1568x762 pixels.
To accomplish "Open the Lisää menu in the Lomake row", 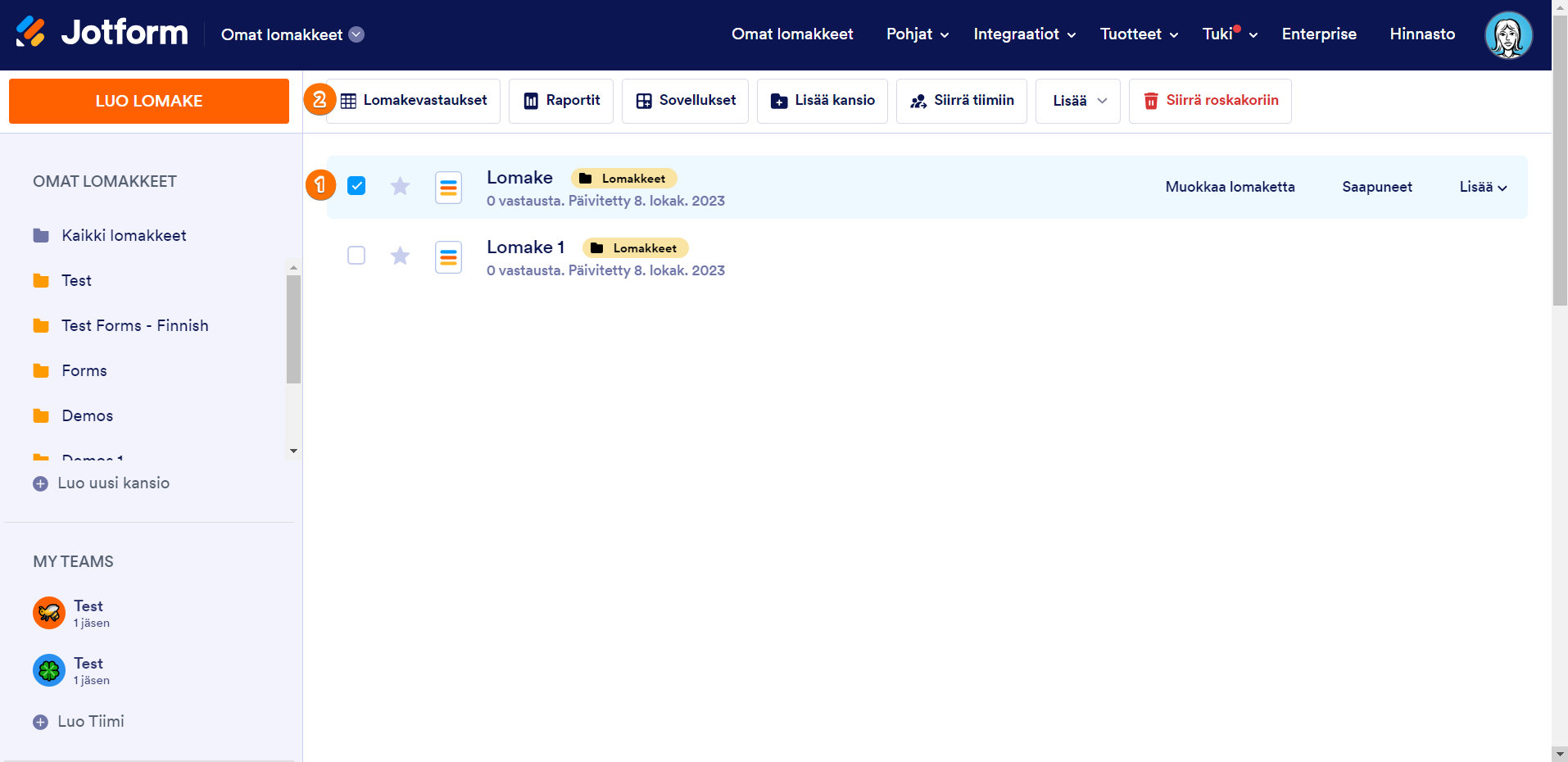I will click(1483, 187).
